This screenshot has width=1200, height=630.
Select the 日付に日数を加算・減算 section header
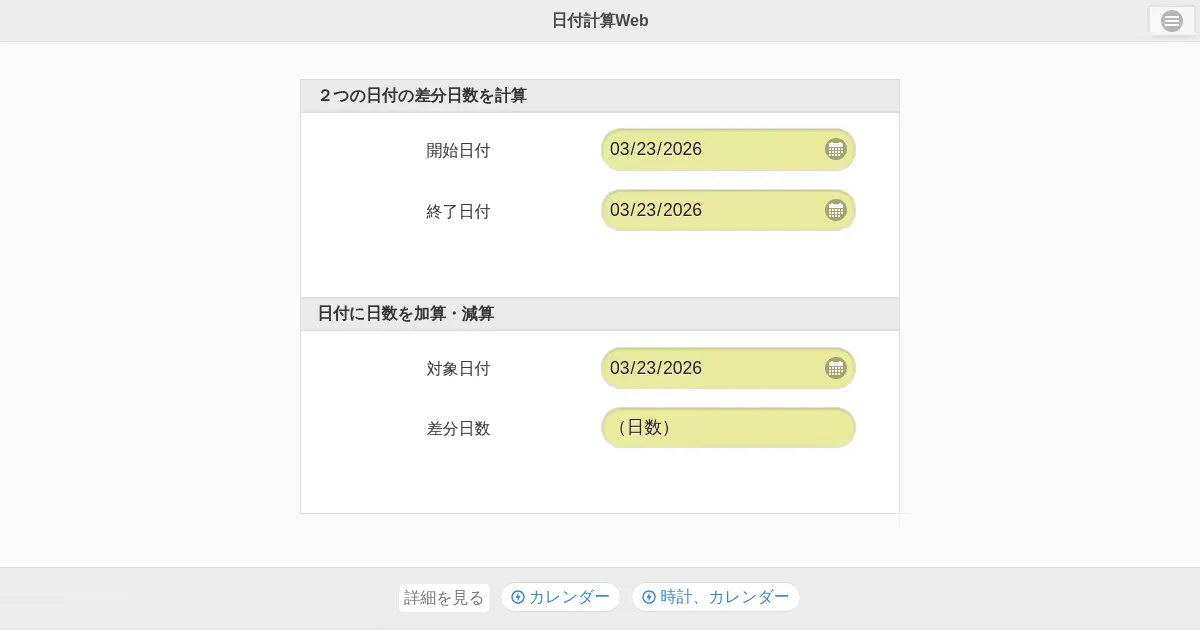click(x=406, y=314)
